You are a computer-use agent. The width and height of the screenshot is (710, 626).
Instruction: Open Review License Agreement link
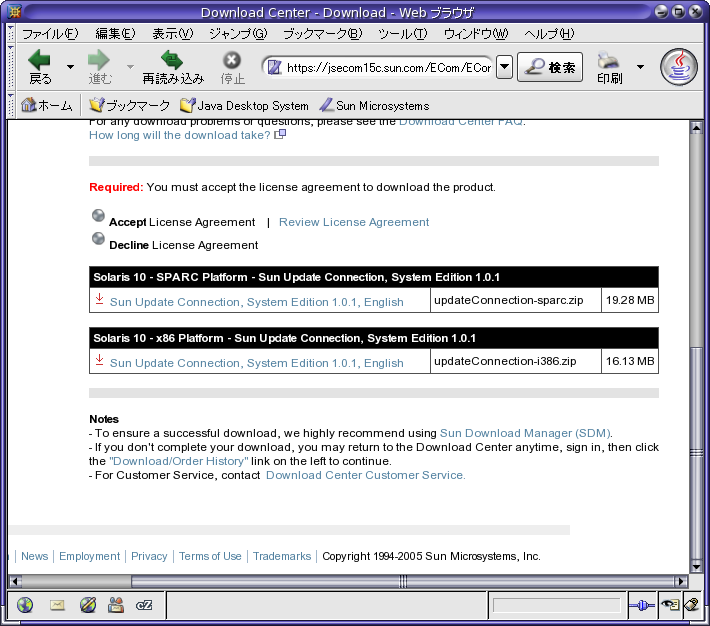354,222
